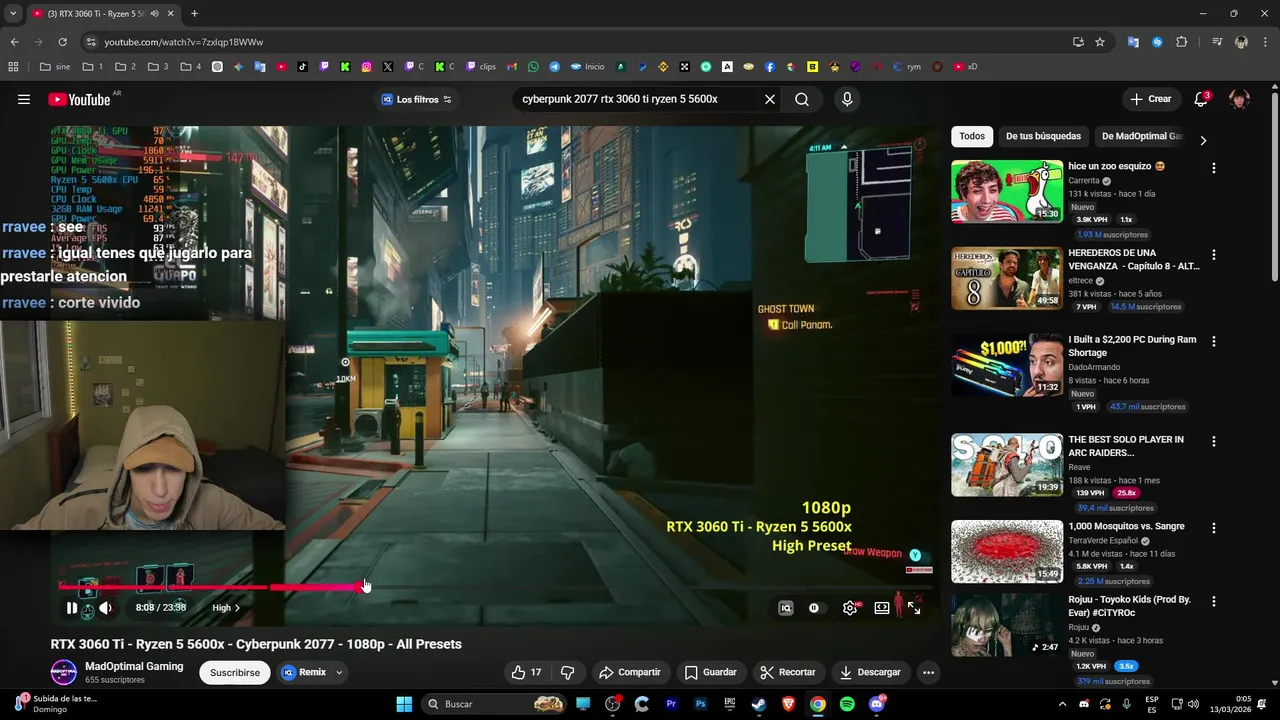Clip the video using Recortar
Image resolution: width=1280 pixels, height=720 pixels.
(788, 672)
